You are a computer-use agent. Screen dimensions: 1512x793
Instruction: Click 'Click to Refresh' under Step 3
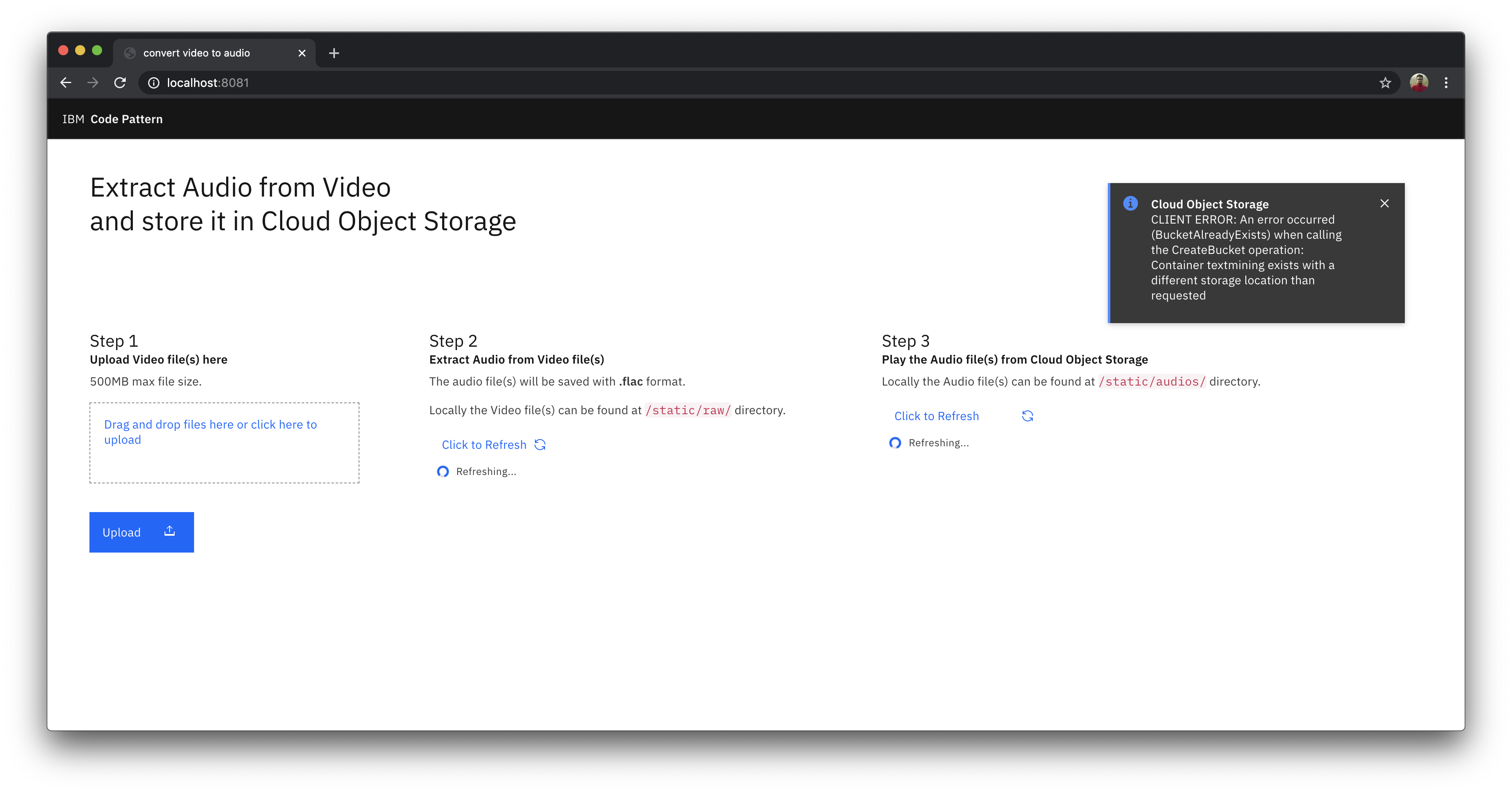tap(936, 415)
